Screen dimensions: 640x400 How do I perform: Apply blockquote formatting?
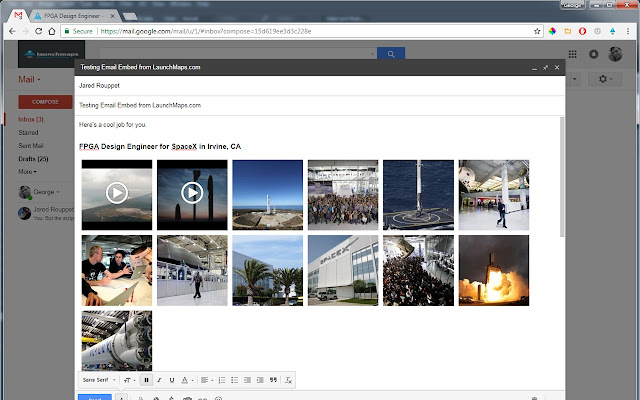click(273, 380)
